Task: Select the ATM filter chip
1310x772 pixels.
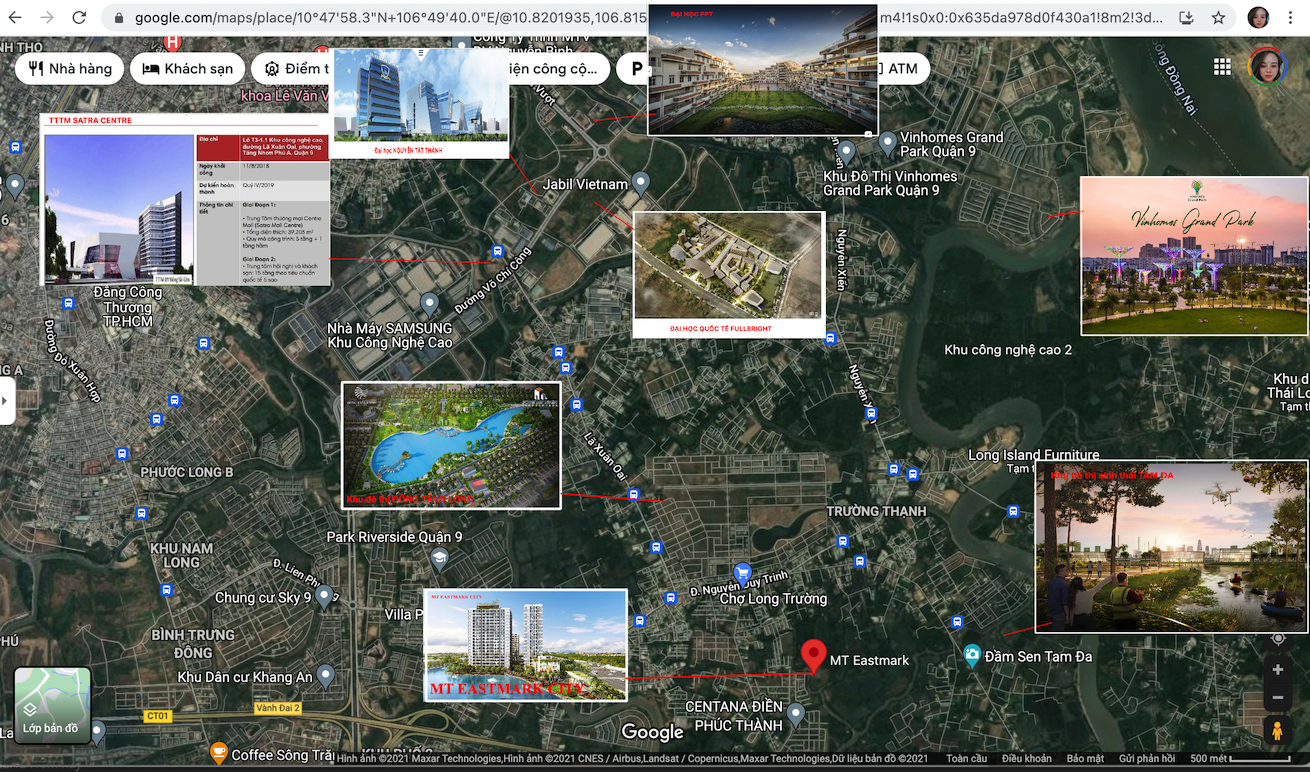Action: (903, 69)
